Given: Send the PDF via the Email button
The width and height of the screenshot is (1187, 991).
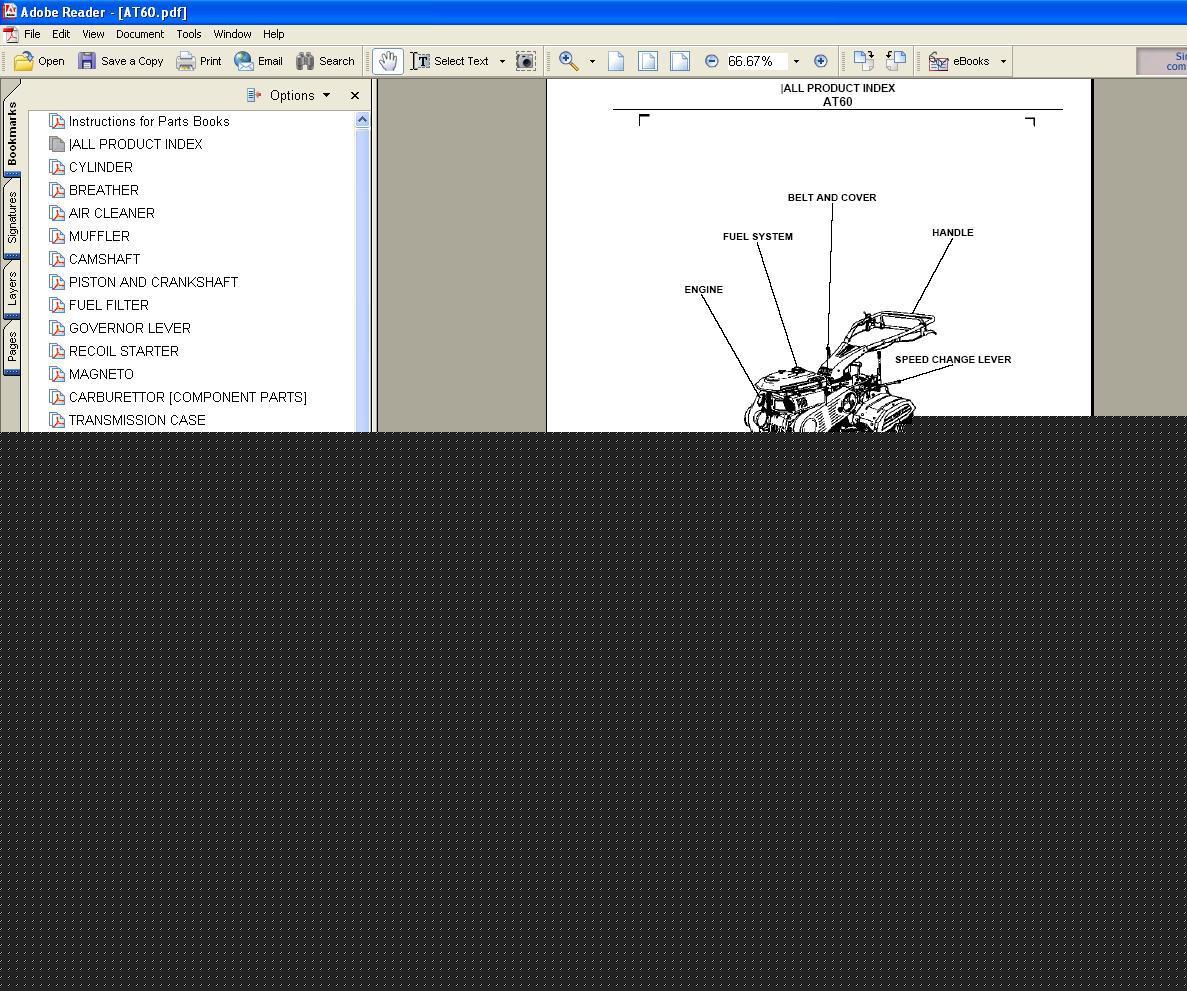Looking at the screenshot, I should pyautogui.click(x=259, y=61).
